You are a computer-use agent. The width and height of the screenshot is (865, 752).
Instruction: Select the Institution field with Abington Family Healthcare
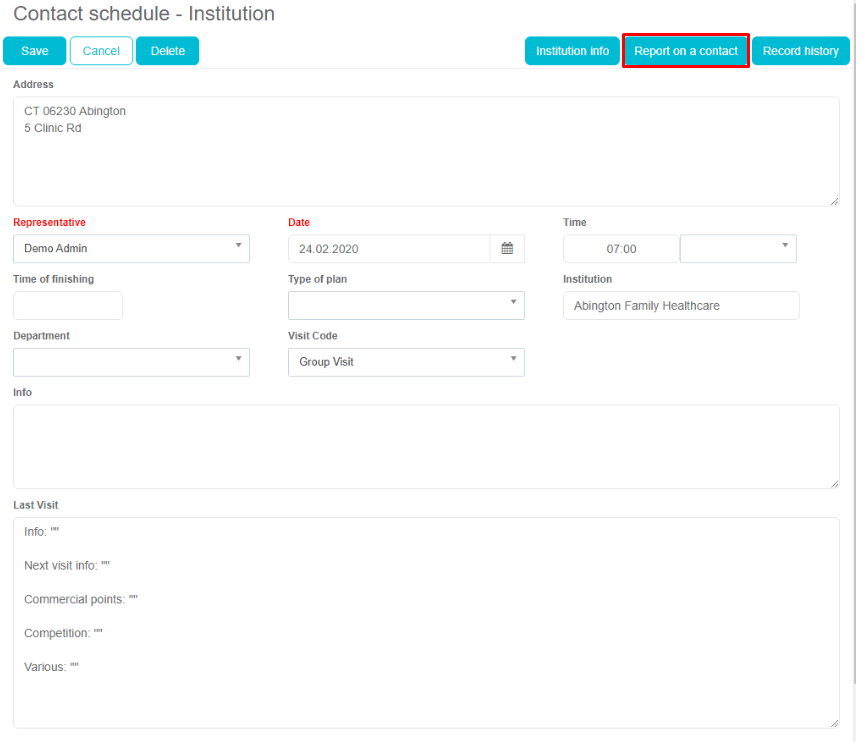(x=681, y=306)
